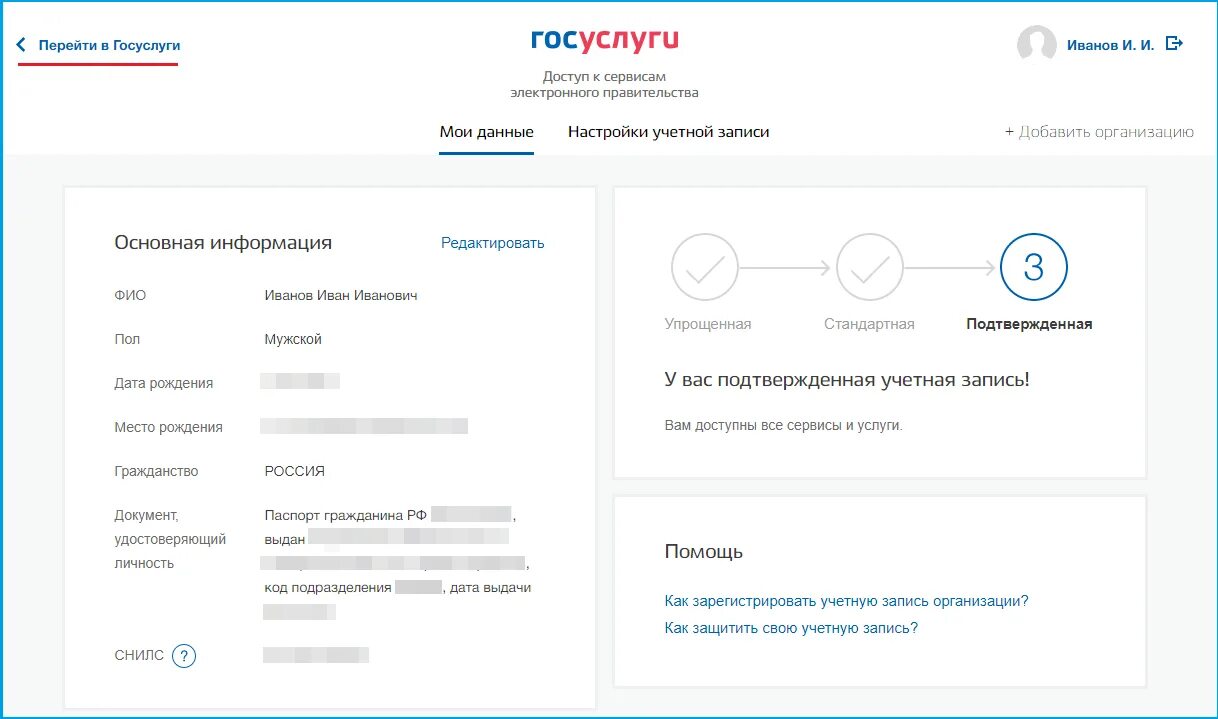Click the step 3 Подтвержденная circle
This screenshot has width=1218, height=719.
[x=1034, y=267]
